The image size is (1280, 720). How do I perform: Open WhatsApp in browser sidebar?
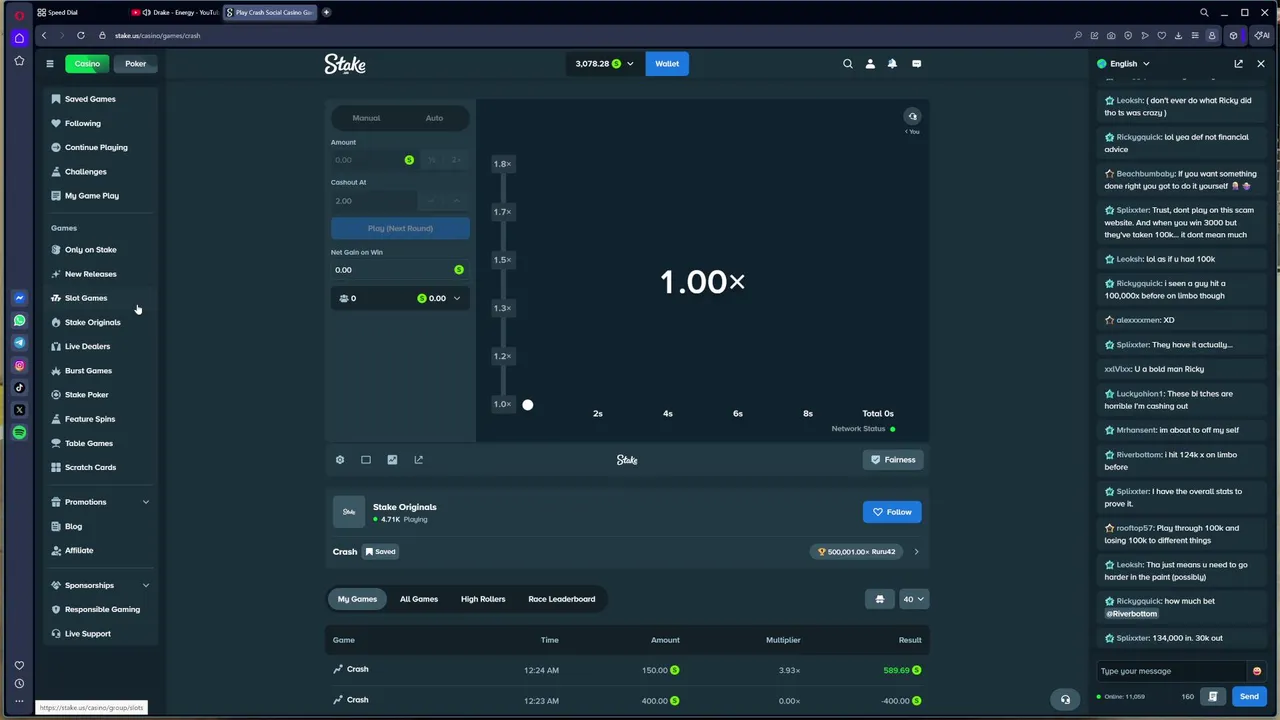pyautogui.click(x=19, y=320)
